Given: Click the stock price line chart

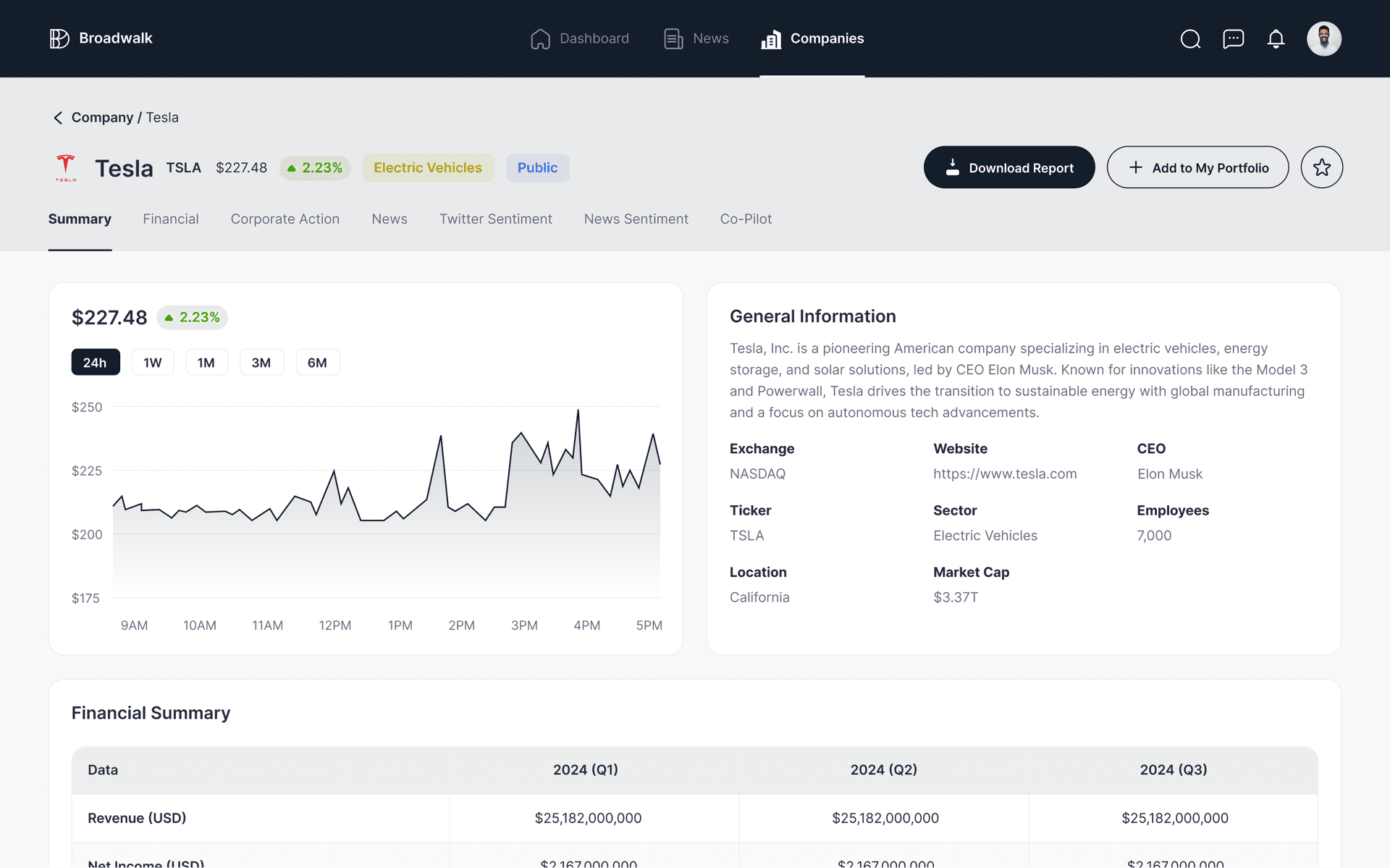Looking at the screenshot, I should (387, 502).
